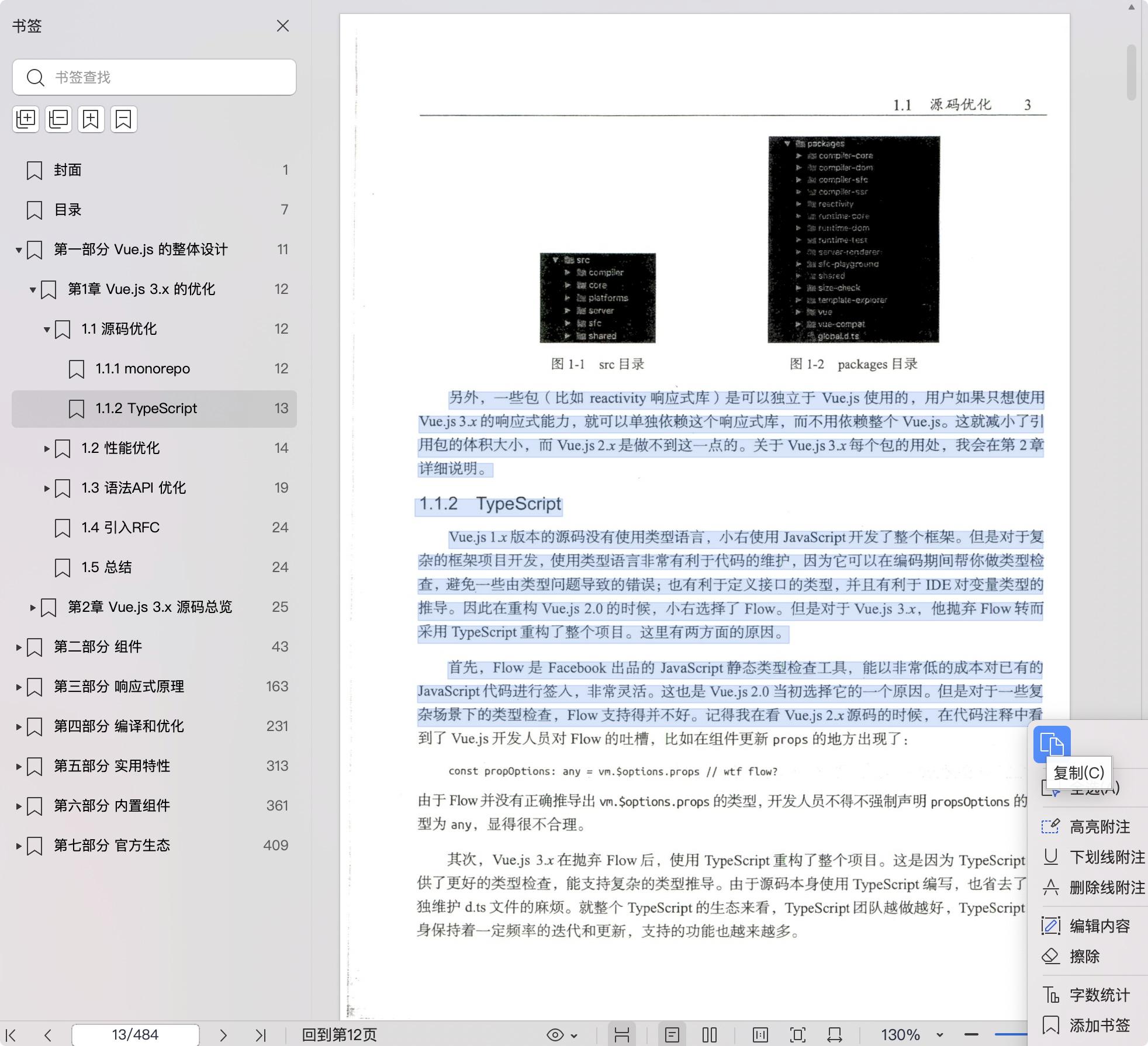Image resolution: width=1148 pixels, height=1046 pixels.
Task: Expand 第五部分 实用特性
Action: coord(19,767)
